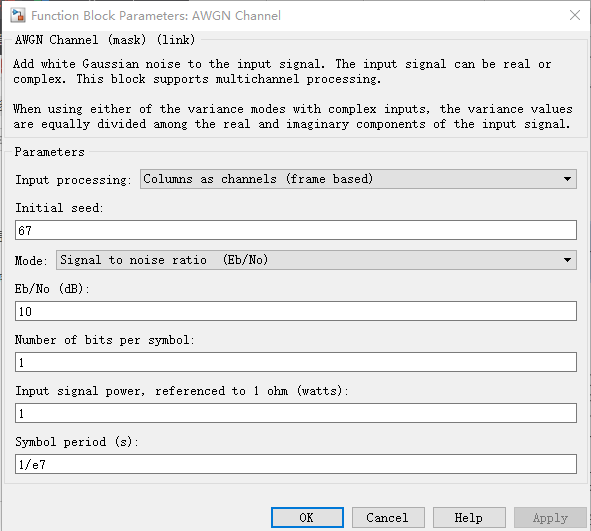The width and height of the screenshot is (591, 531).
Task: Close the Function Block Parameters dialog
Action: pyautogui.click(x=574, y=15)
